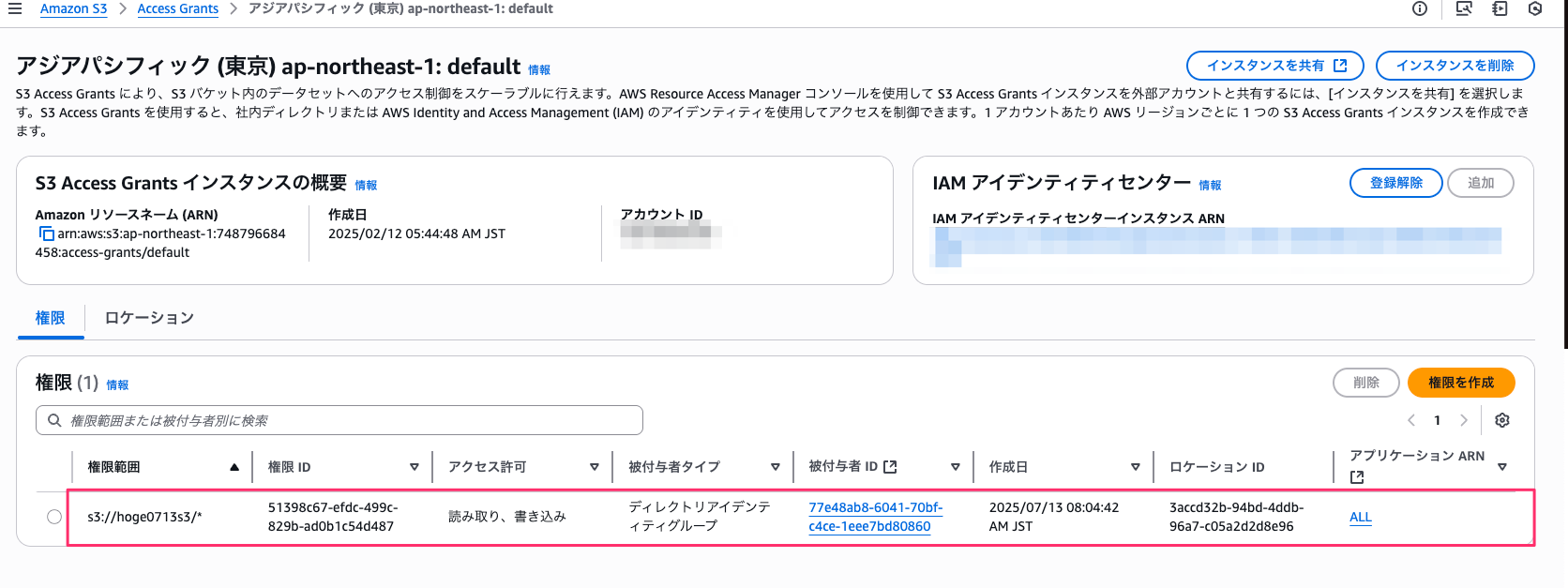Go to Access Grants breadcrumb
This screenshot has width=1568, height=588.
(178, 8)
